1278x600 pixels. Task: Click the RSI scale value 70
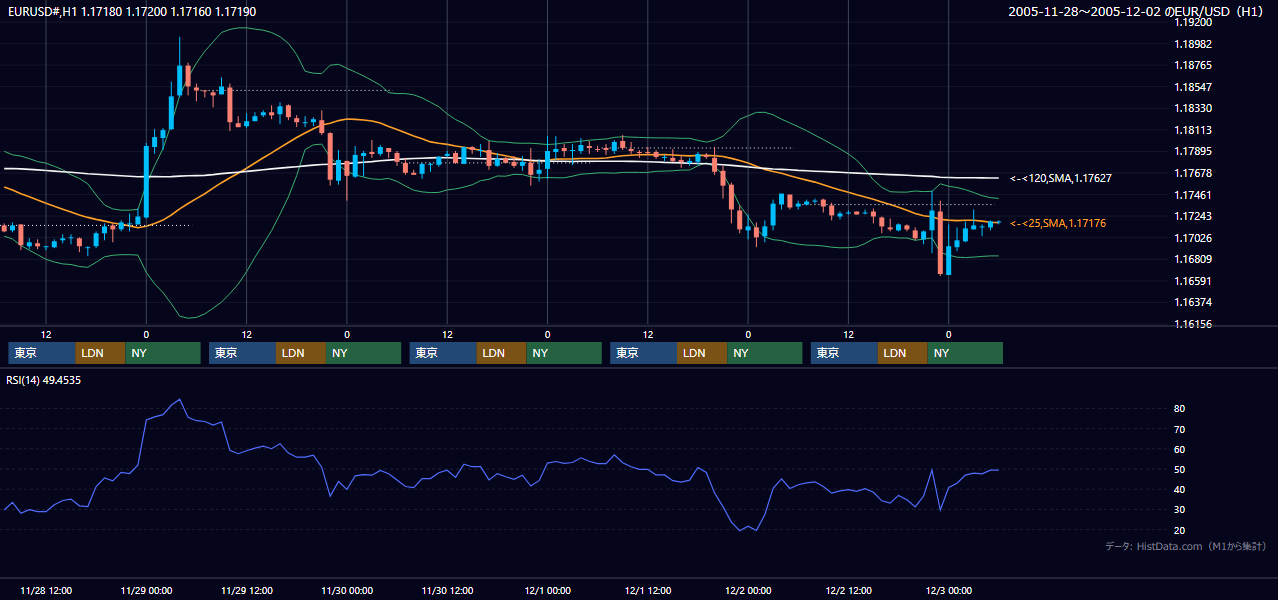click(1180, 429)
